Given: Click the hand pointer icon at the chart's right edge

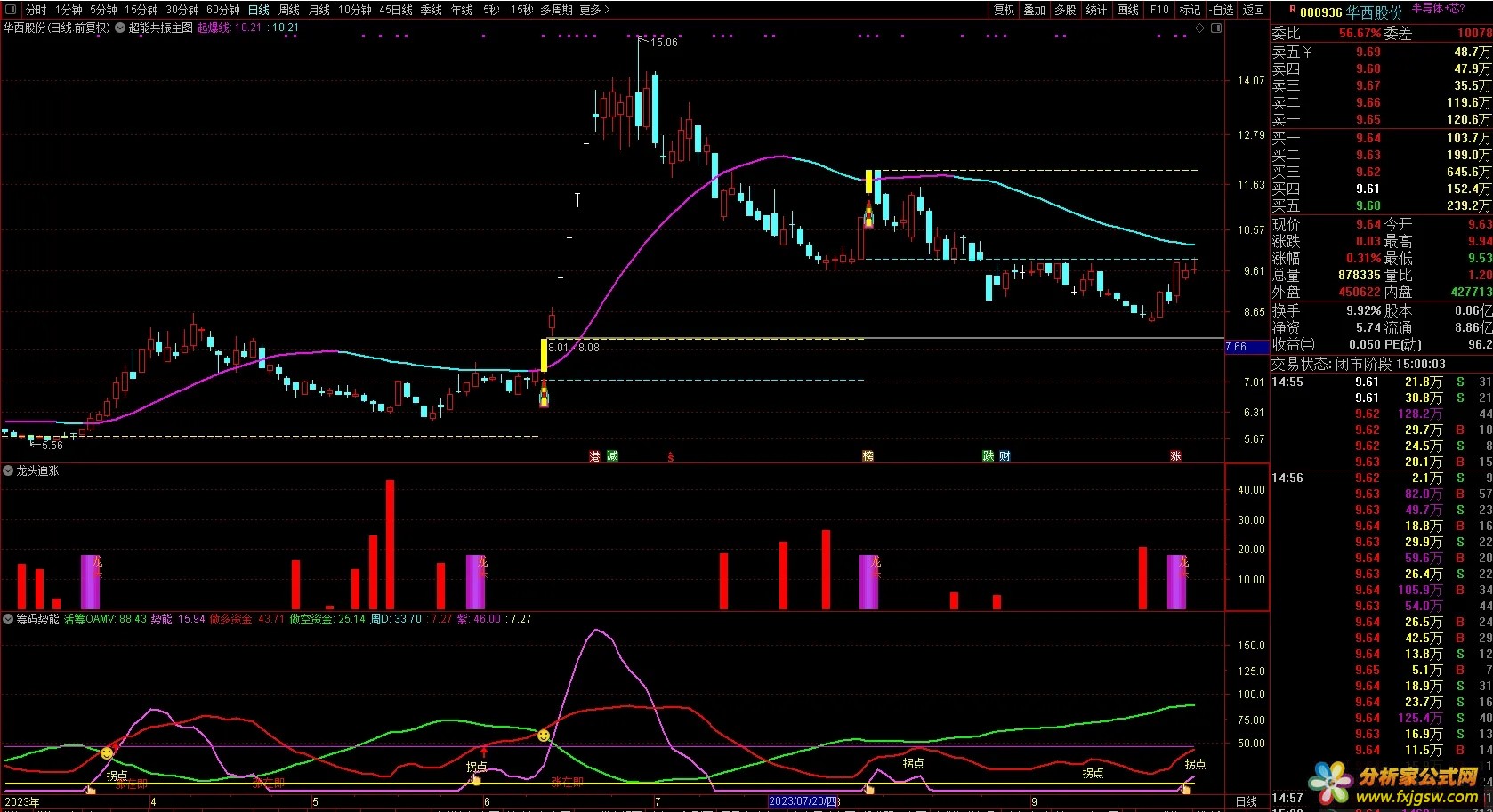Looking at the screenshot, I should coord(1186,789).
